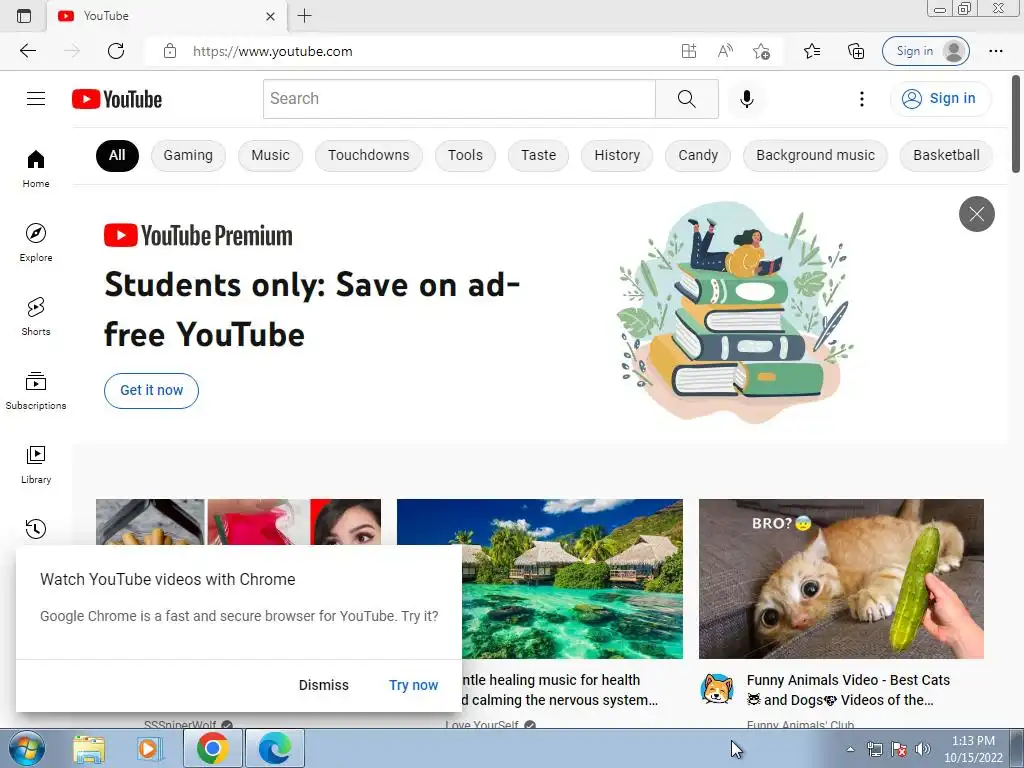This screenshot has width=1024, height=768.
Task: Select the Touchdowns filter chip
Action: [368, 155]
